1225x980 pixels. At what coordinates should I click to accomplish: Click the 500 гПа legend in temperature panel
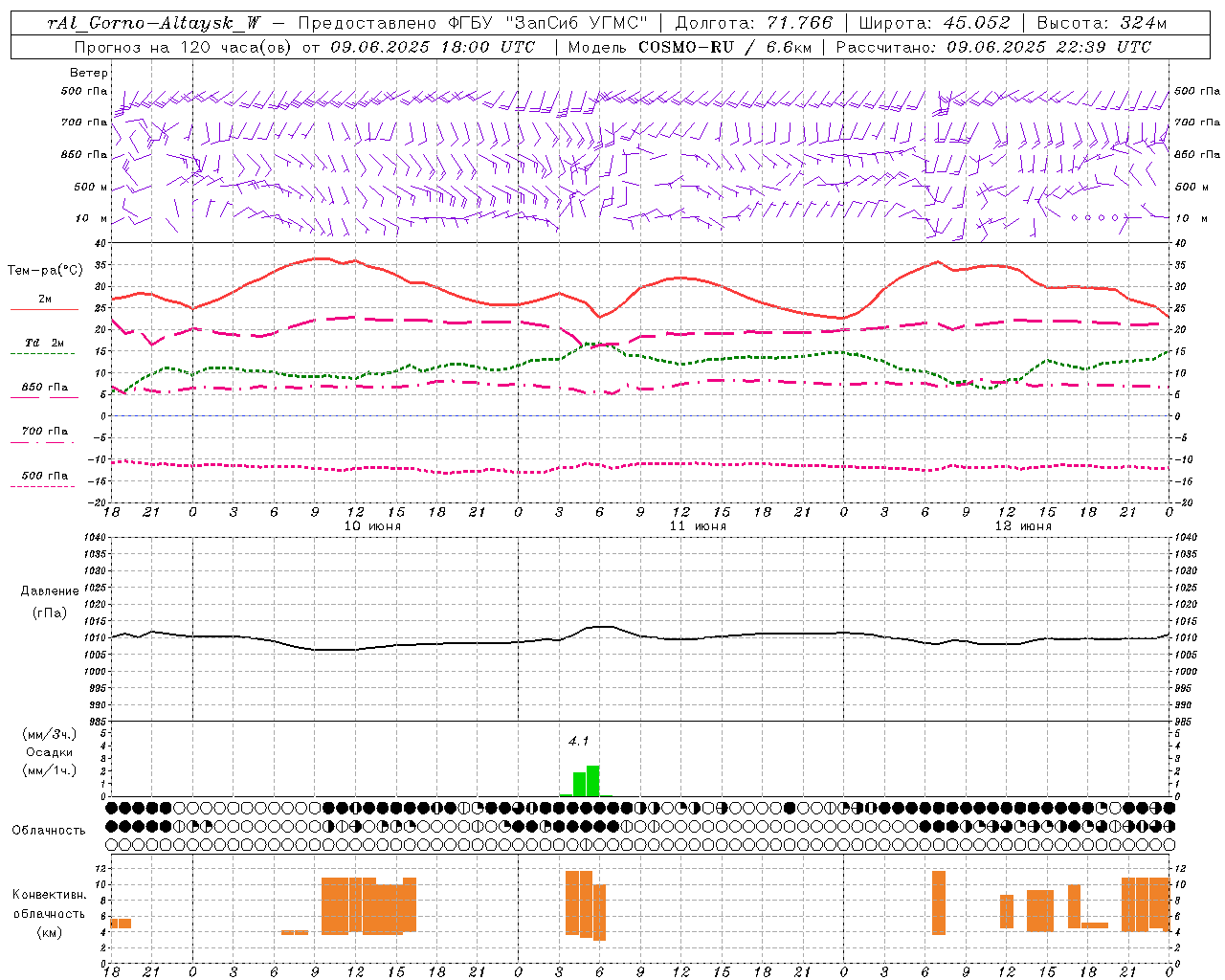[x=45, y=476]
